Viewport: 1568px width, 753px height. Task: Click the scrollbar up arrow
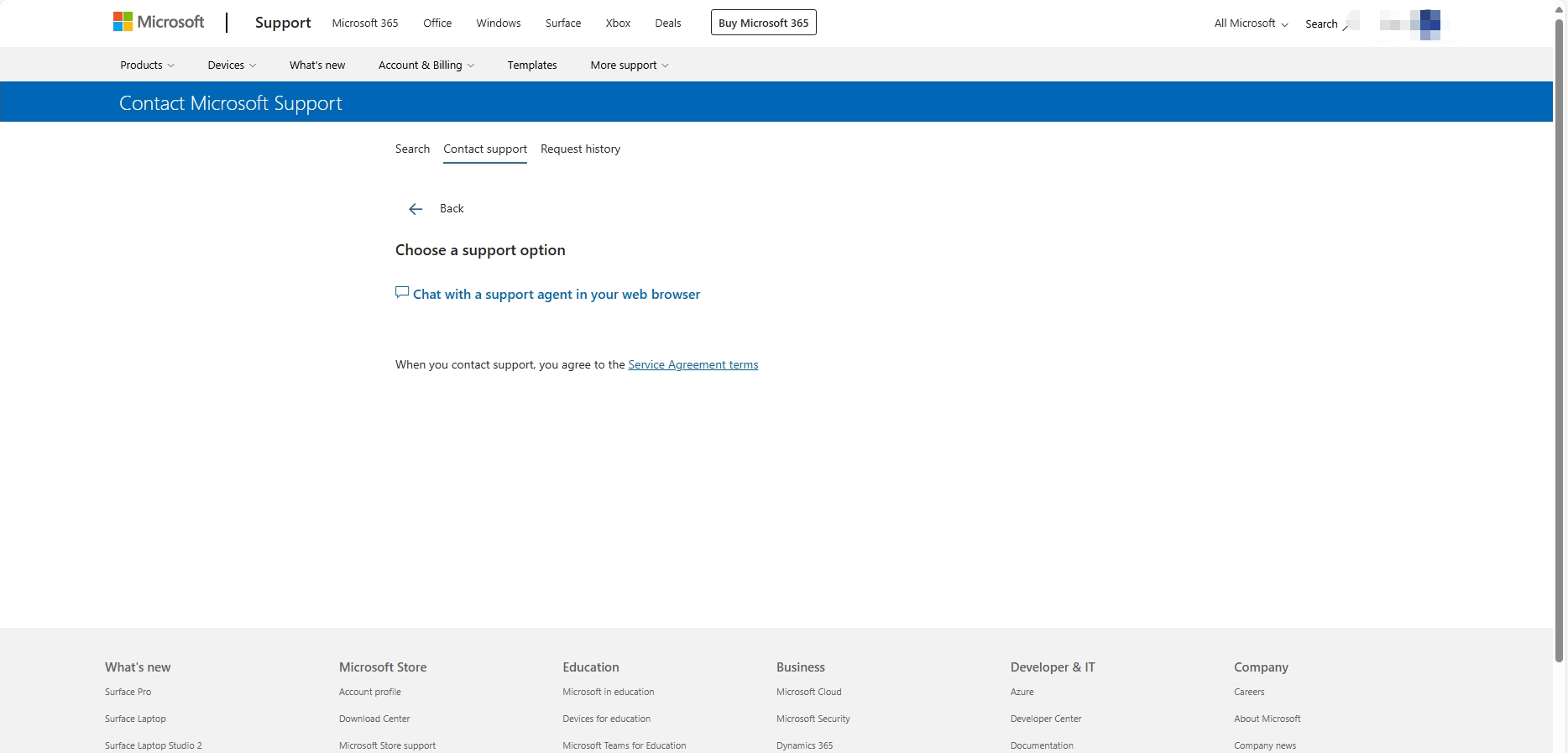point(1560,8)
